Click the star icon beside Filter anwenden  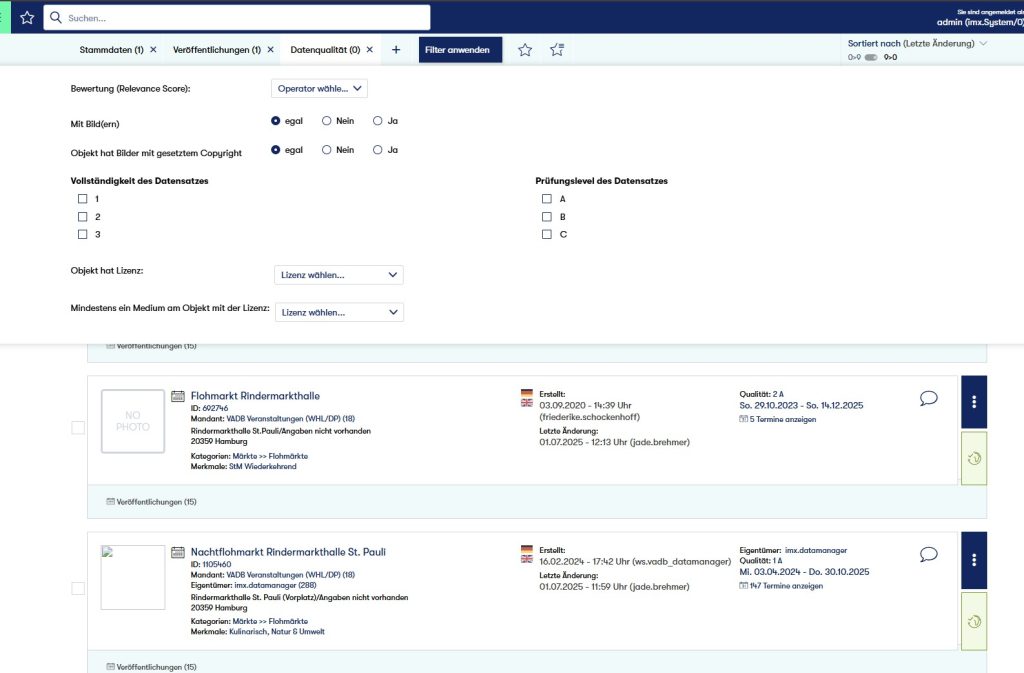(525, 50)
